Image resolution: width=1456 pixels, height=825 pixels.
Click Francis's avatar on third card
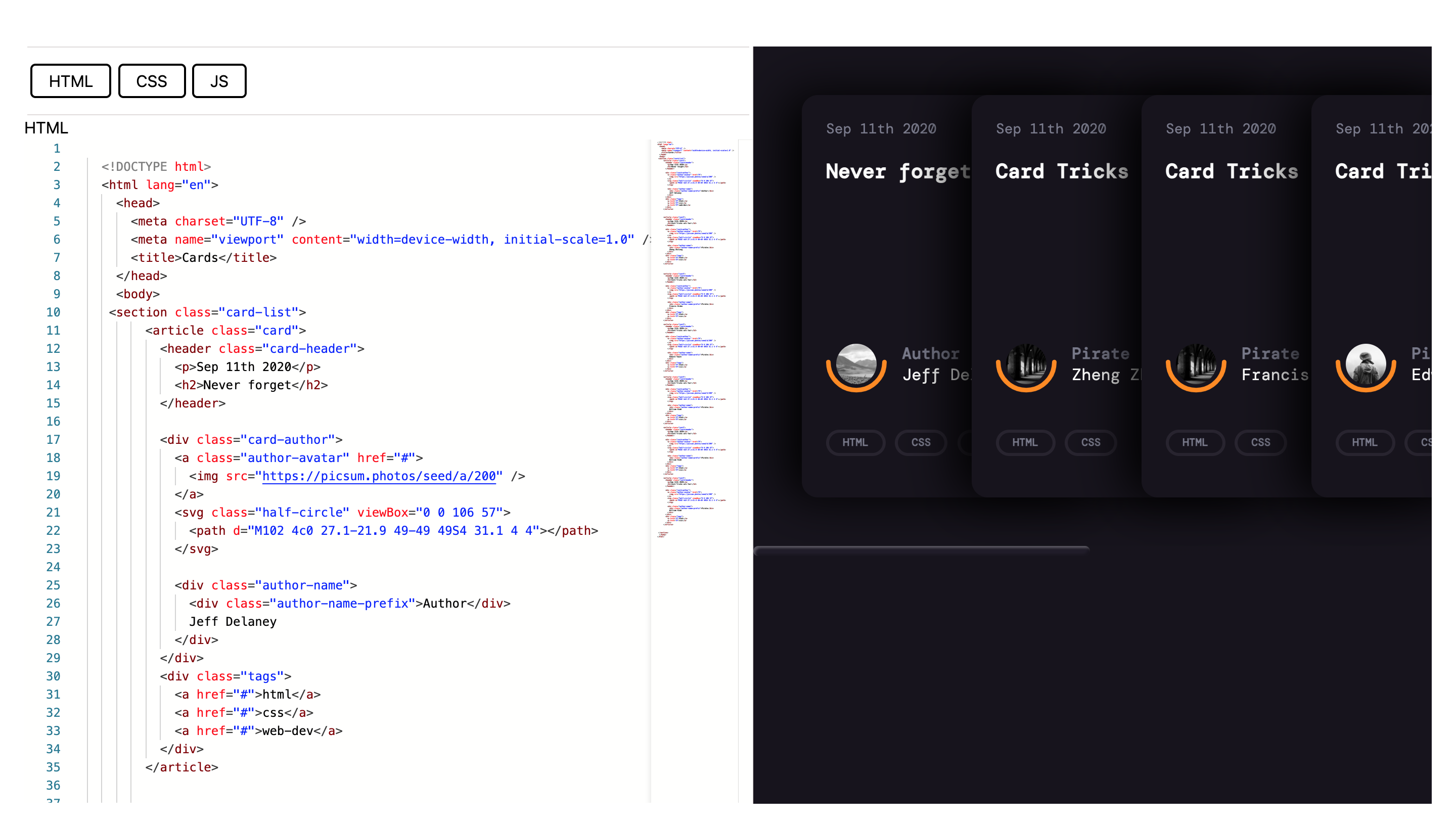point(1196,364)
